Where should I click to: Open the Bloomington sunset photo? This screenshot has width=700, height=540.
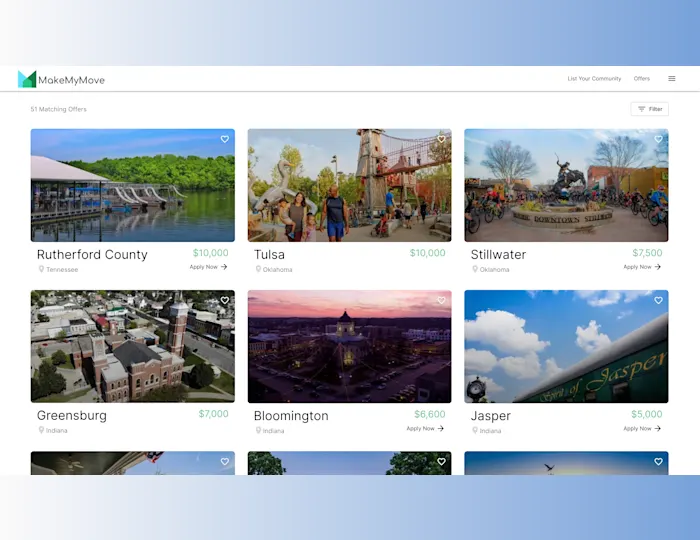point(350,346)
